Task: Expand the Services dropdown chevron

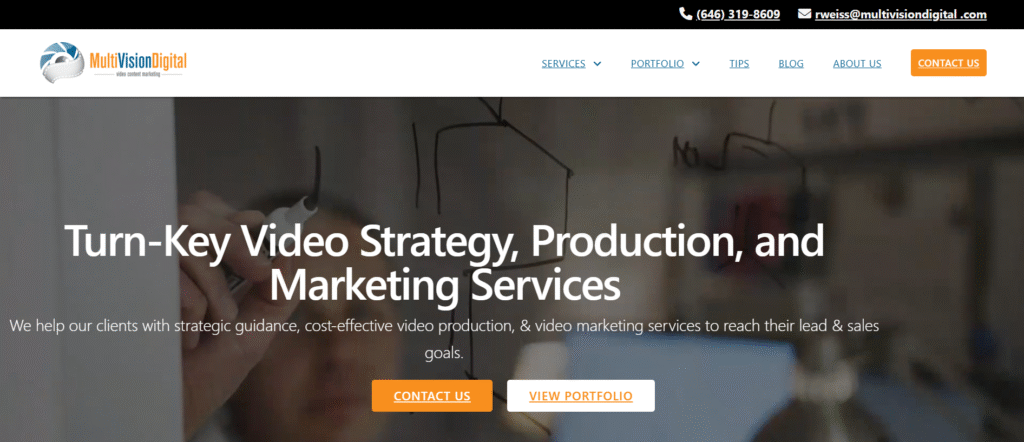Action: pos(597,63)
